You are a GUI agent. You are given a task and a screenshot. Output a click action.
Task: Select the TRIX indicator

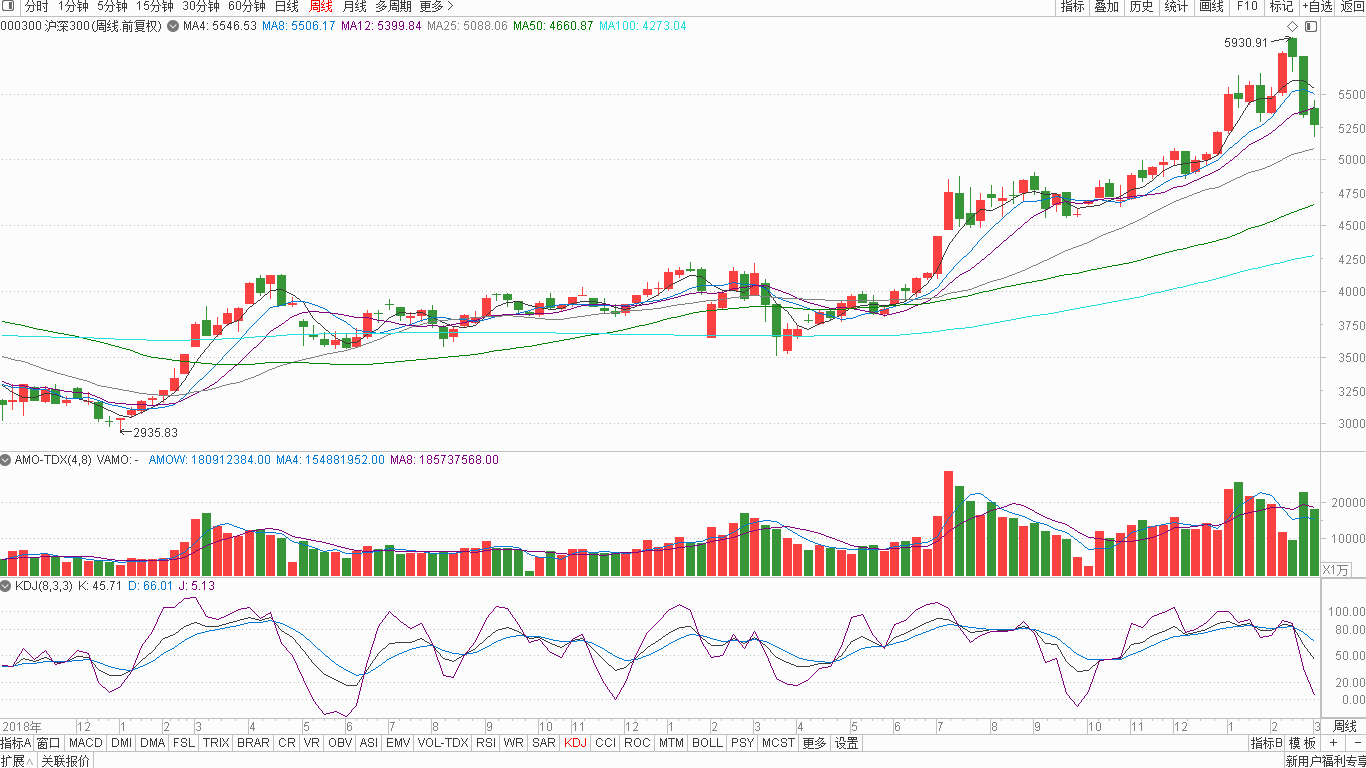coord(216,743)
